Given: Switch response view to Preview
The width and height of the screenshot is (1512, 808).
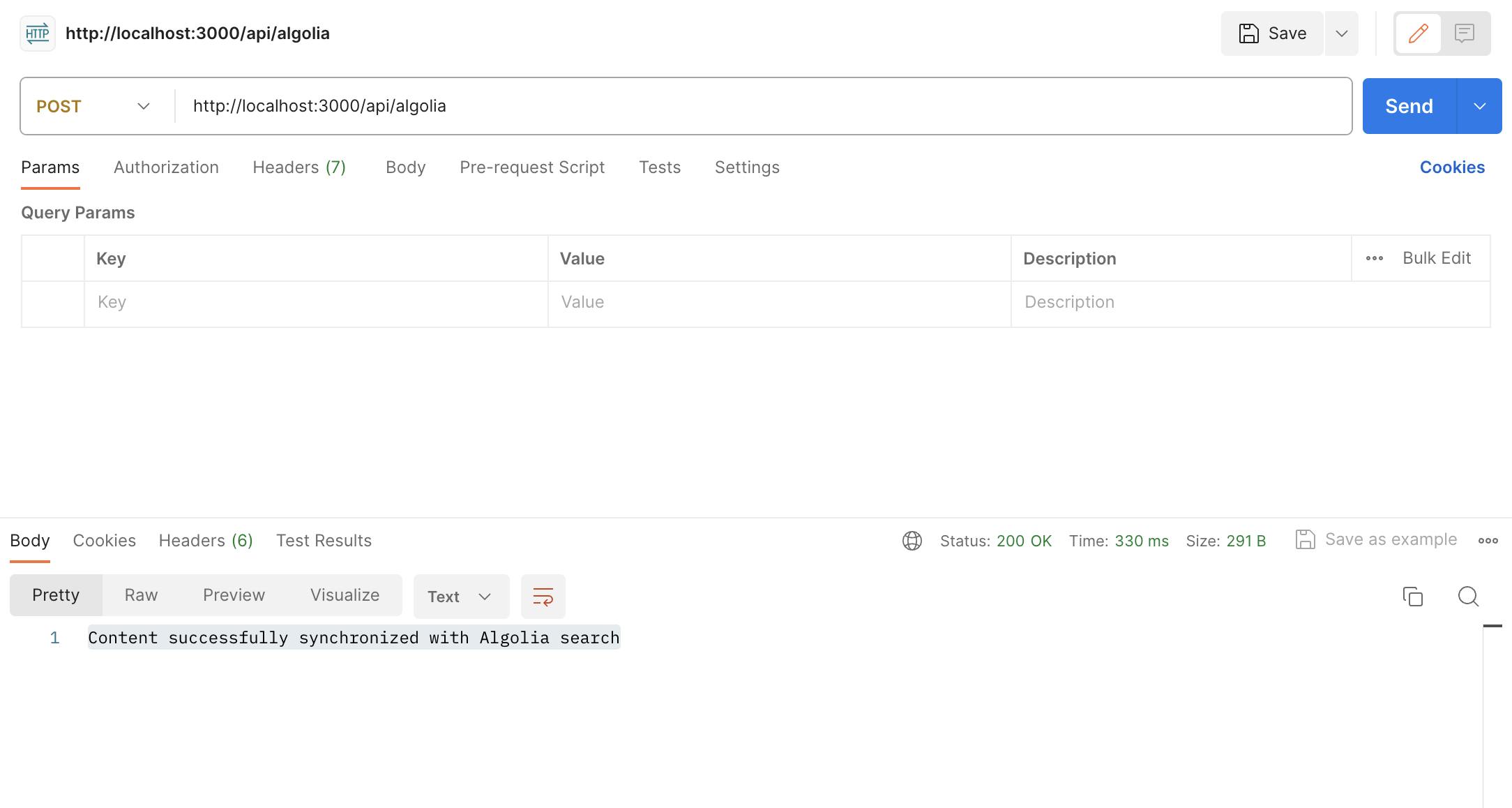Looking at the screenshot, I should point(234,595).
